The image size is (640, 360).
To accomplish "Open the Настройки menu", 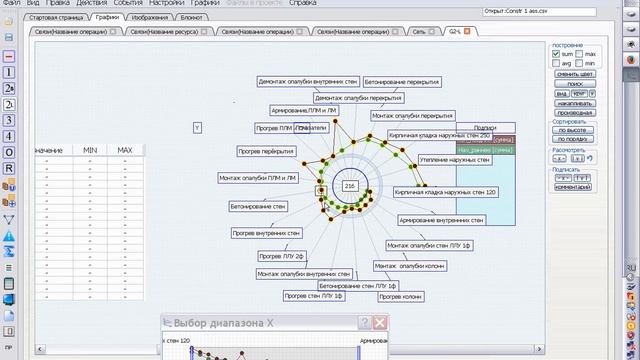I will 167,3.
